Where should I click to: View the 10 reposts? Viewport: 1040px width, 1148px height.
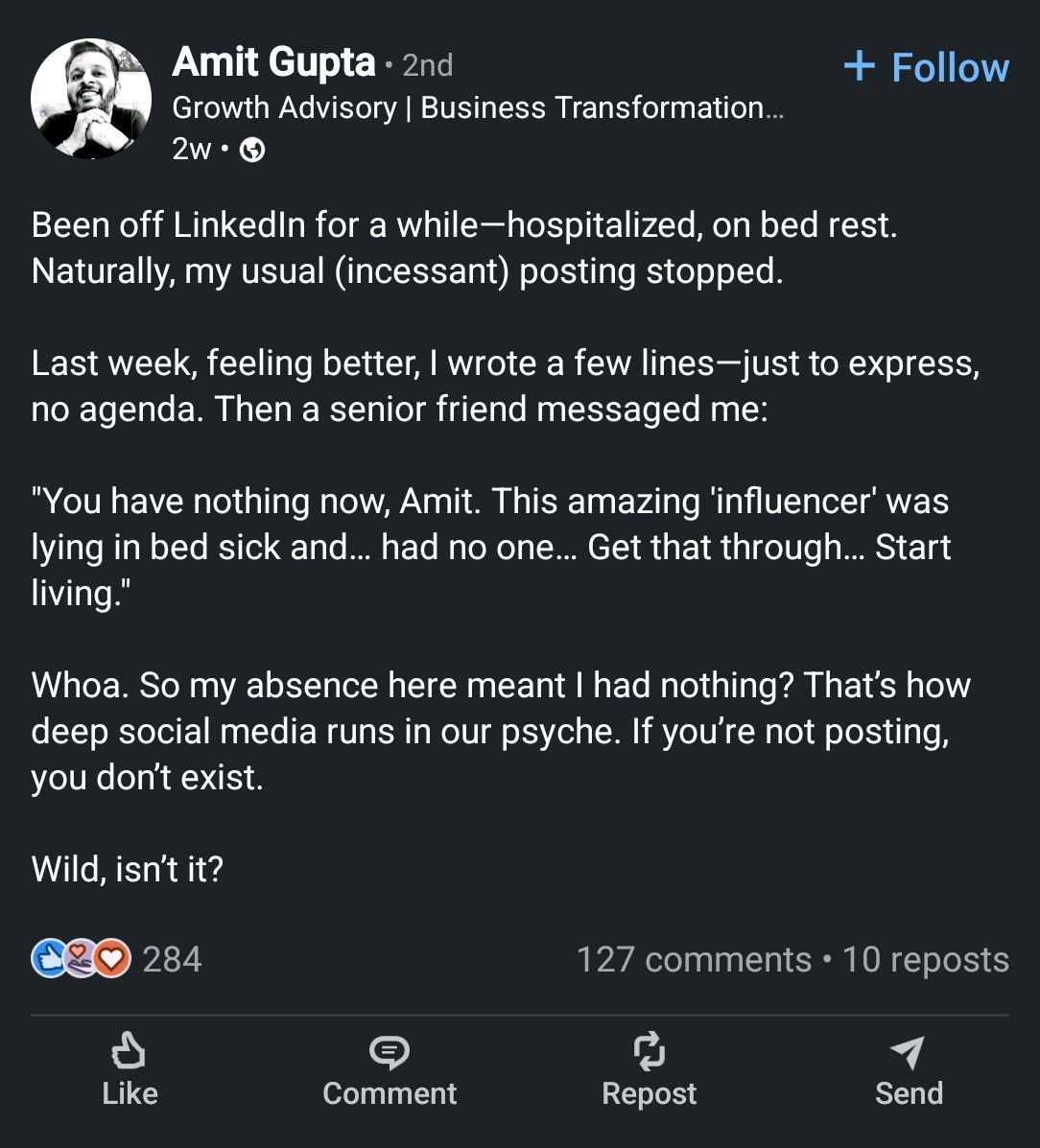tap(926, 959)
